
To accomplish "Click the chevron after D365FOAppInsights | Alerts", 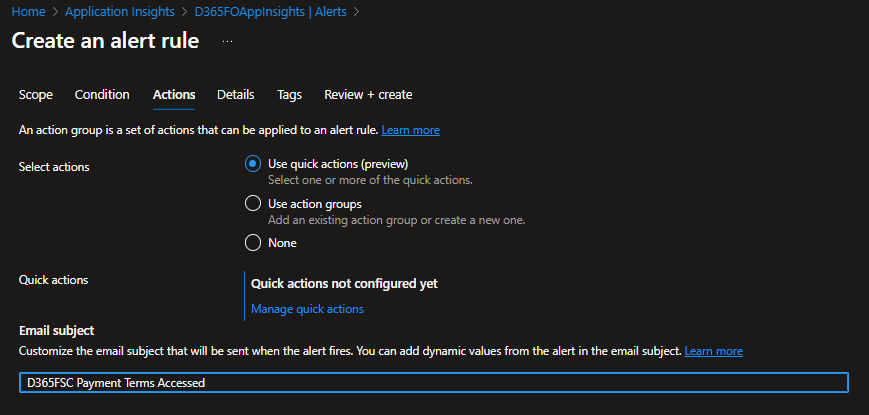I will pyautogui.click(x=355, y=12).
